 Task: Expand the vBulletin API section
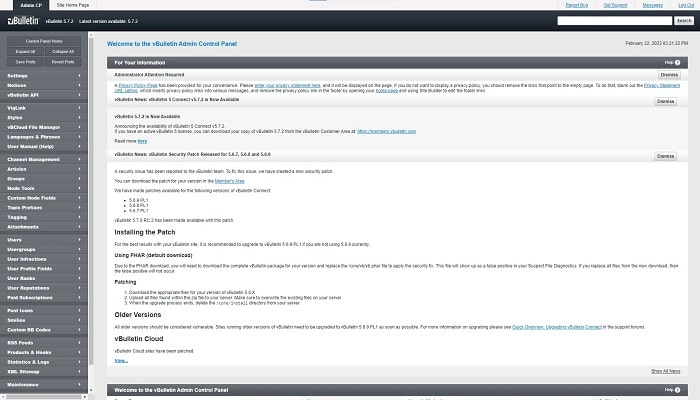click(x=44, y=95)
